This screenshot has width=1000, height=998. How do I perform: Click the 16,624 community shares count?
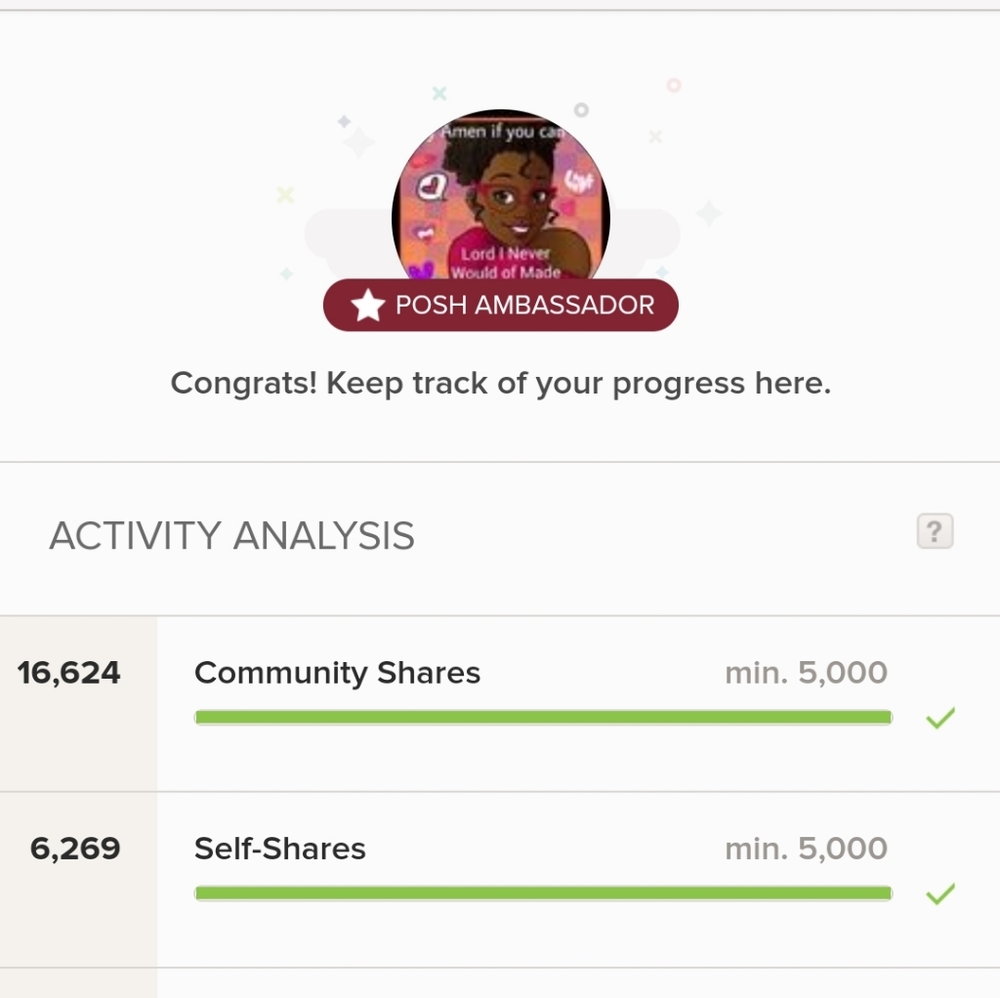click(x=69, y=673)
